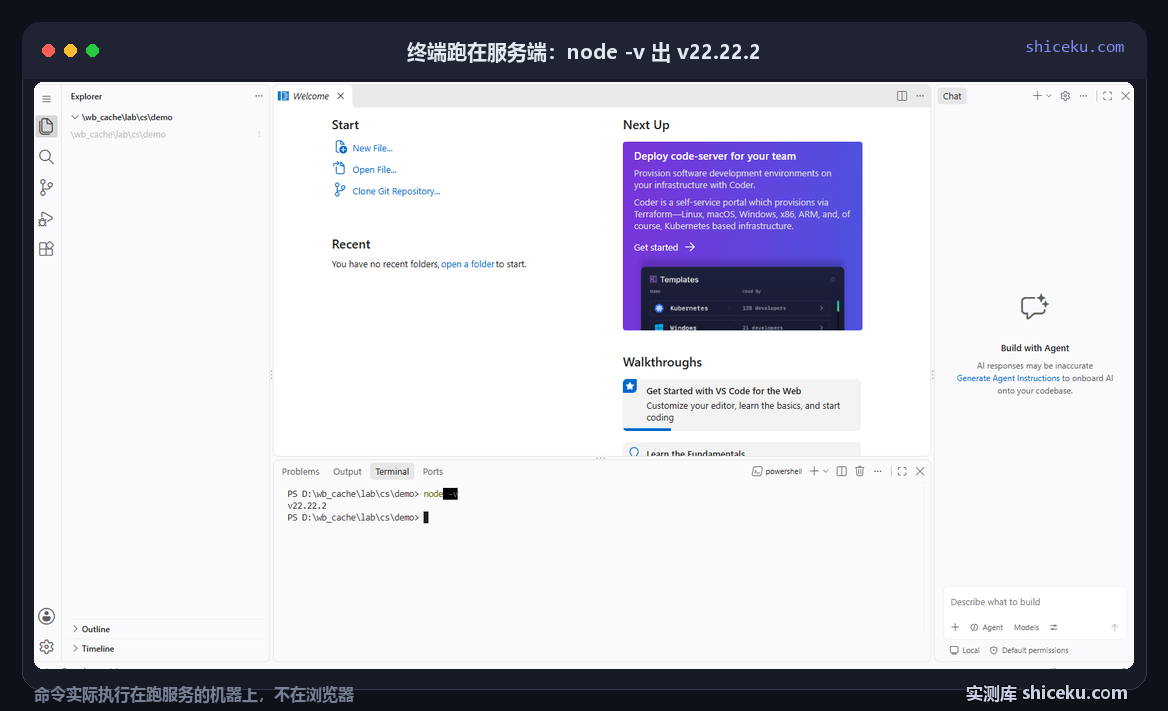Open the Extensions view
The width and height of the screenshot is (1168, 711).
(46, 249)
